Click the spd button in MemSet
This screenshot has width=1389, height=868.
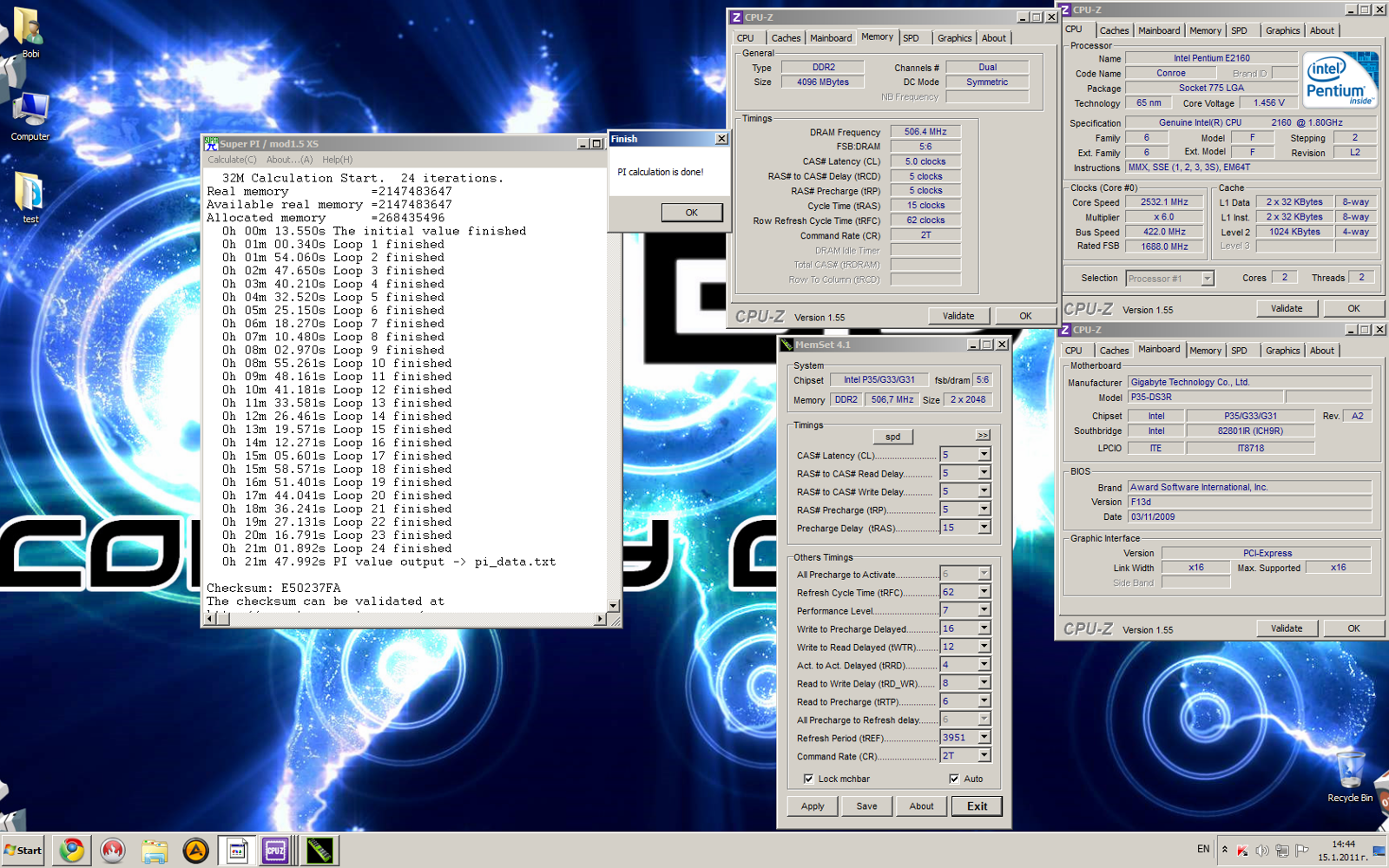[x=892, y=437]
